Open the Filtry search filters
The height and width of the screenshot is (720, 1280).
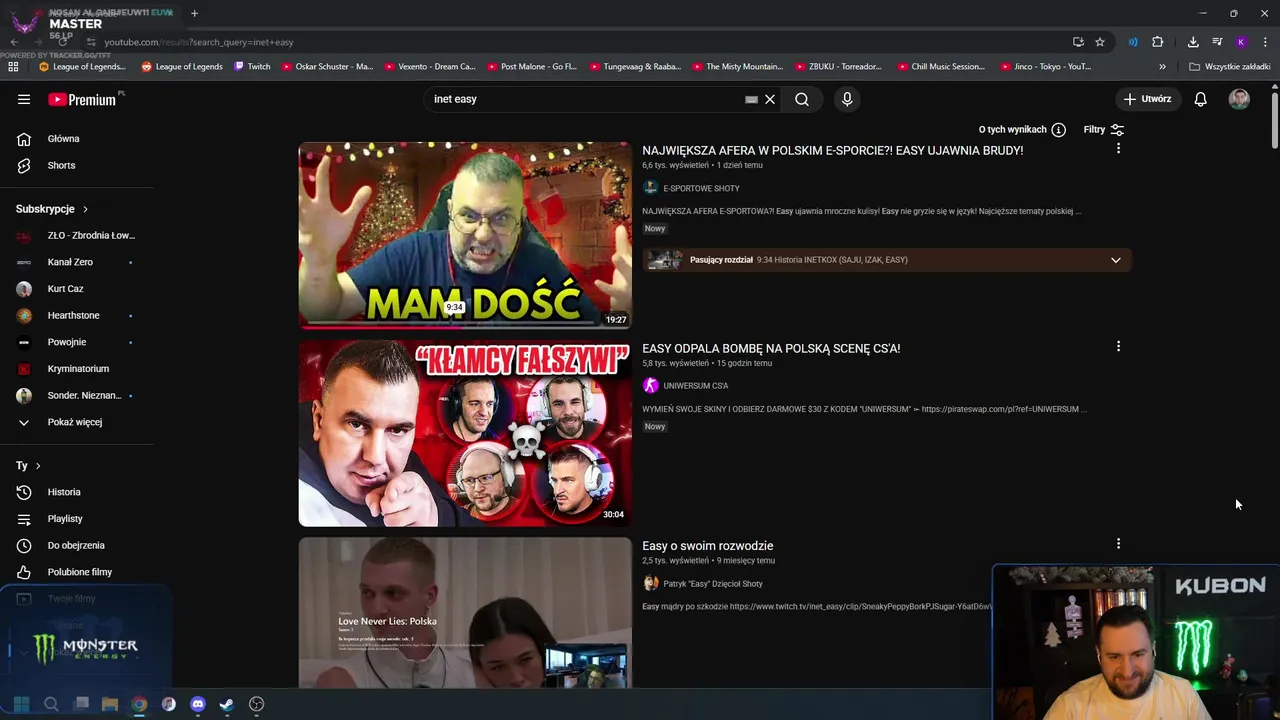(1104, 129)
